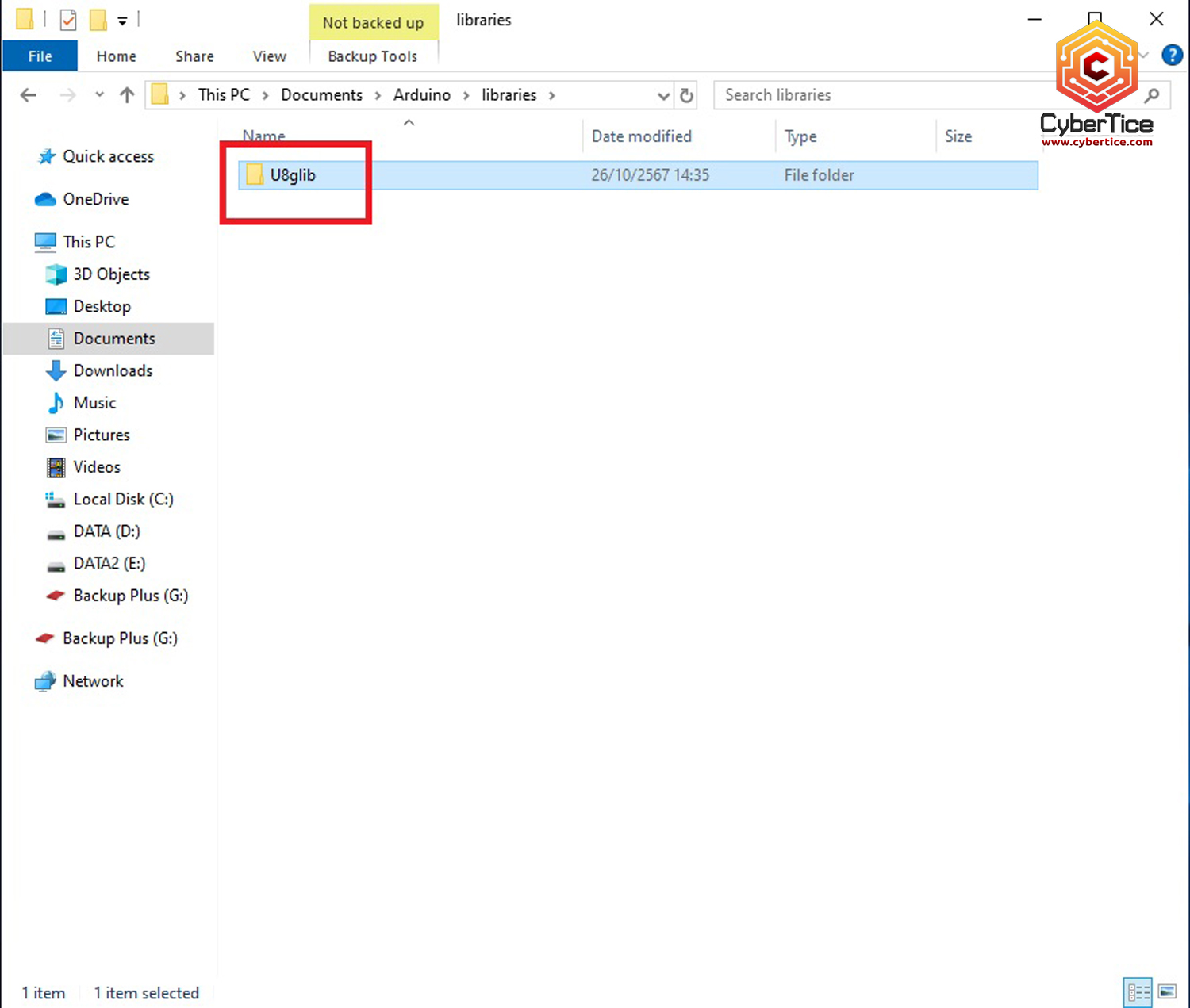Select the Backup Tools tab
The height and width of the screenshot is (1008, 1190).
(372, 56)
